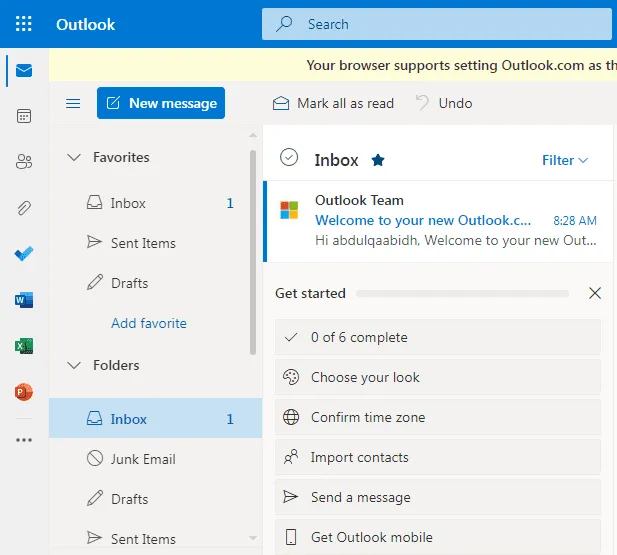Click the magnifier search icon
The width and height of the screenshot is (617, 555).
pos(284,24)
